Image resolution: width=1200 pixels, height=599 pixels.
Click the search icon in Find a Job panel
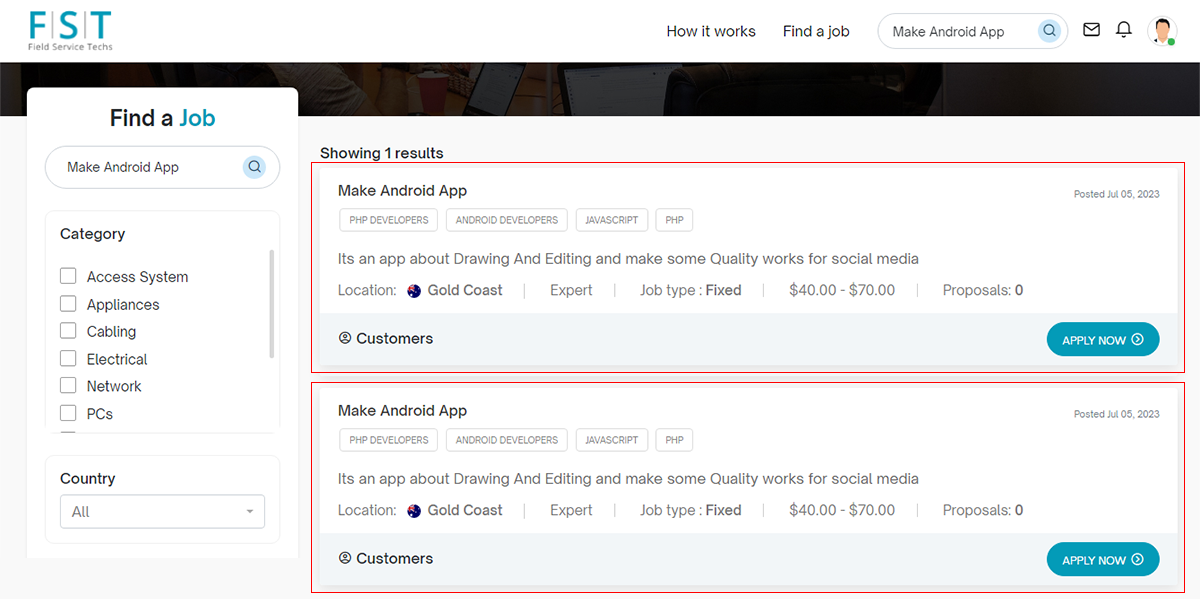point(254,167)
